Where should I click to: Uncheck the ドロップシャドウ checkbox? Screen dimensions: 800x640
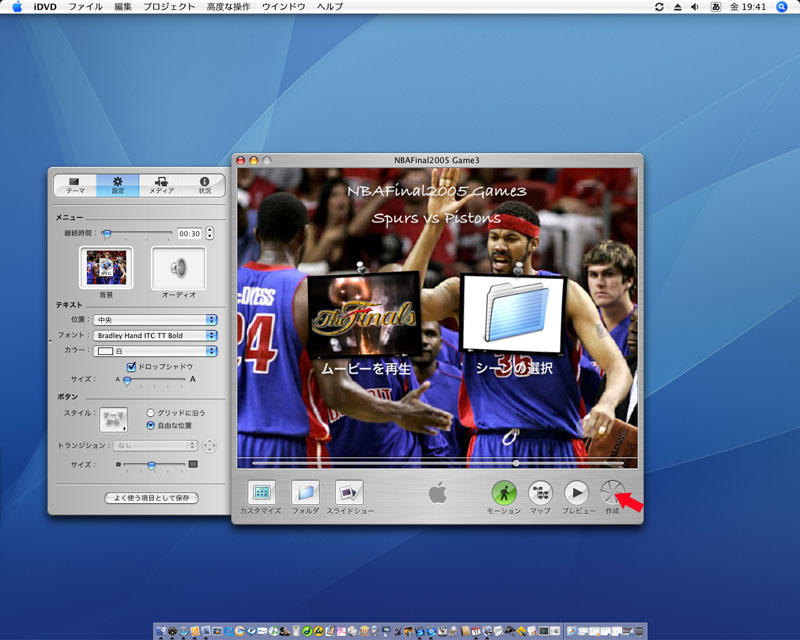point(131,367)
